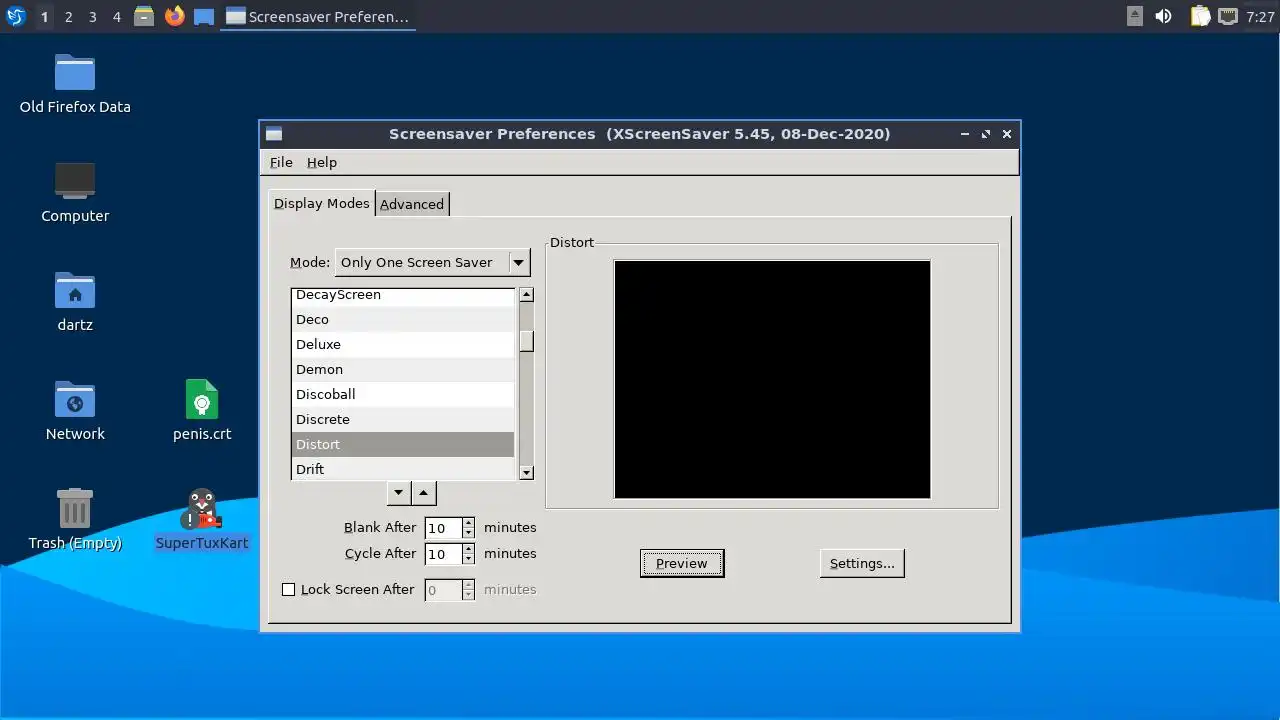Click the Cycle After minutes field
This screenshot has width=1280, height=720.
[x=443, y=554]
